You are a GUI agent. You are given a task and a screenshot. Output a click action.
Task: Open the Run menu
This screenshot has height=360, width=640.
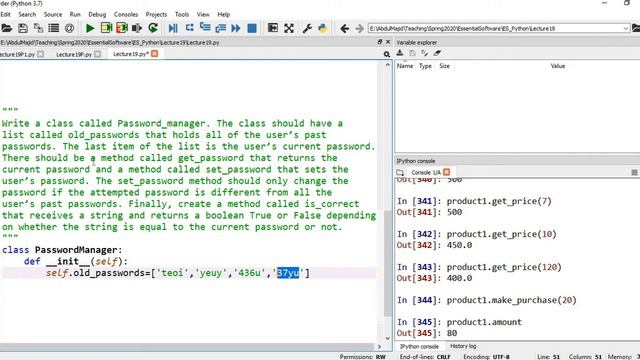pyautogui.click(x=75, y=14)
